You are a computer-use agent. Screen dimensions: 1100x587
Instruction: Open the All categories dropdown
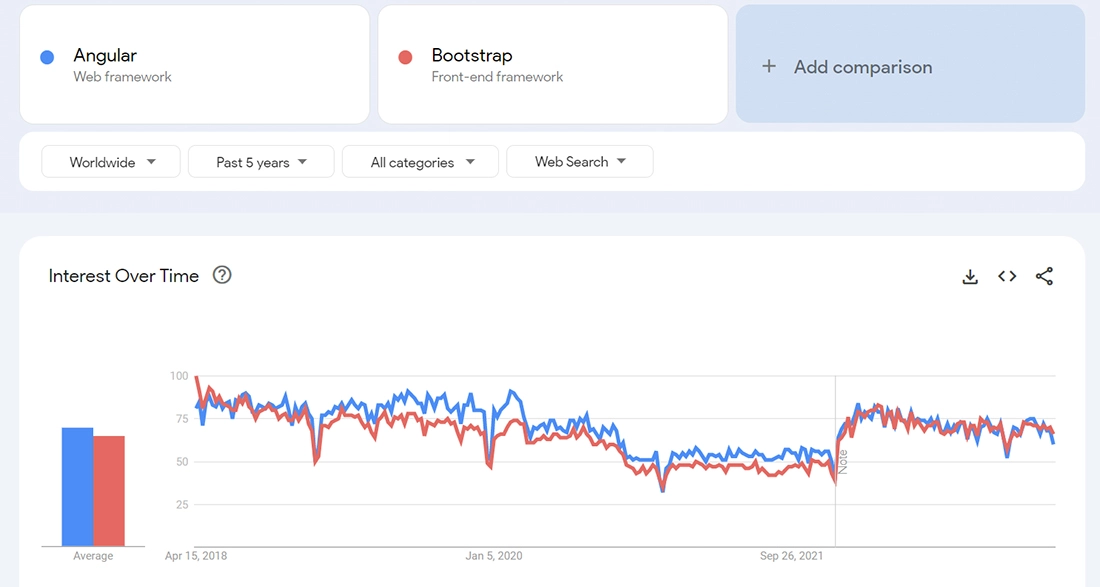click(x=420, y=162)
